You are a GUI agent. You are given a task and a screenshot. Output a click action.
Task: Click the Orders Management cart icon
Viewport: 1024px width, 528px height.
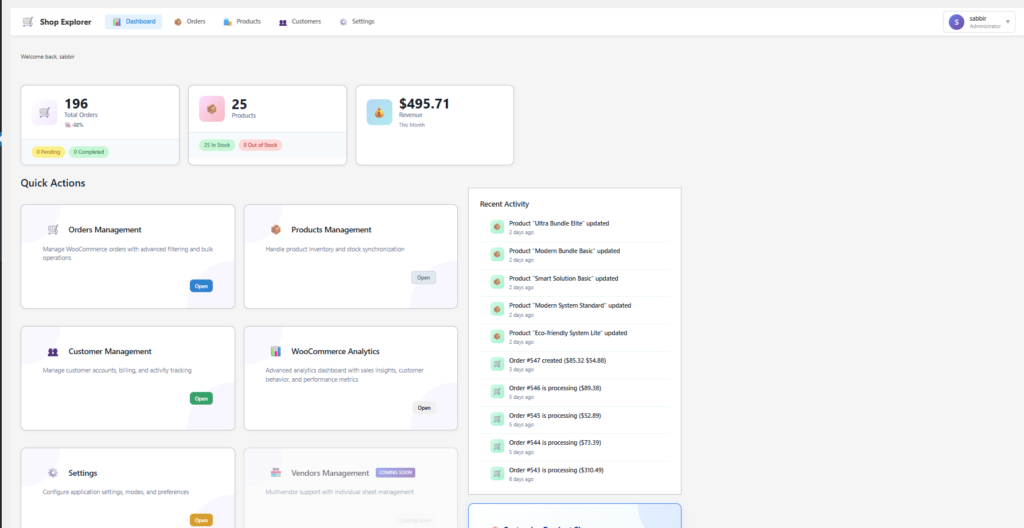(x=53, y=229)
